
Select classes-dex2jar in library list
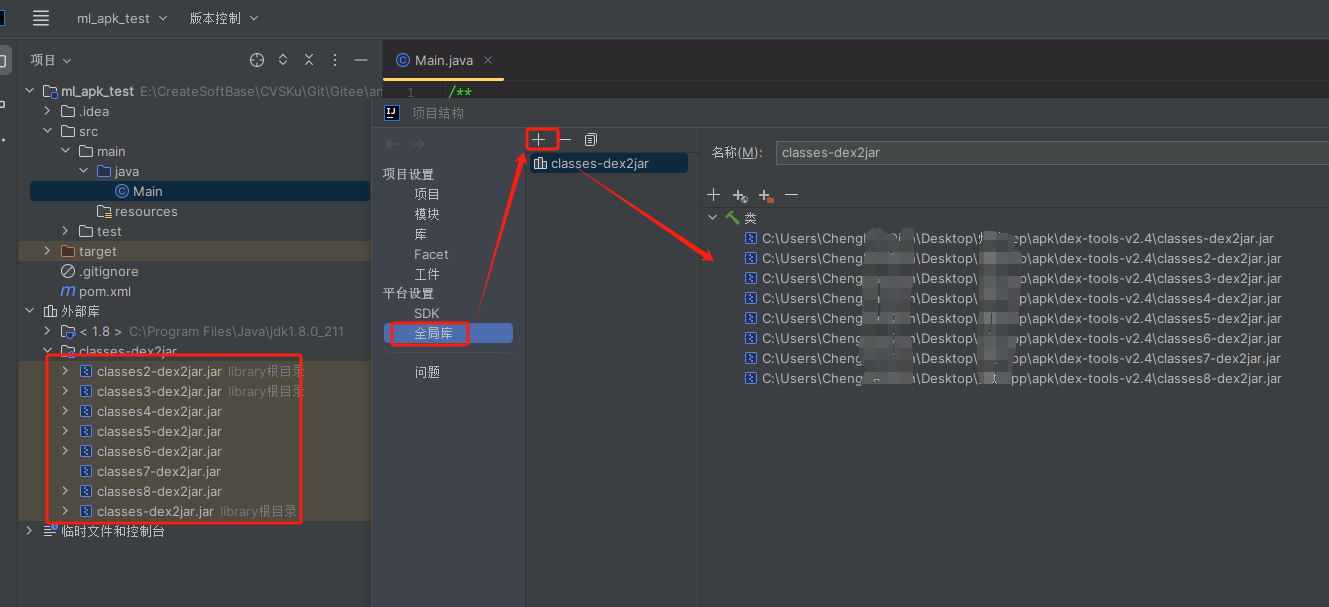pyautogui.click(x=599, y=163)
